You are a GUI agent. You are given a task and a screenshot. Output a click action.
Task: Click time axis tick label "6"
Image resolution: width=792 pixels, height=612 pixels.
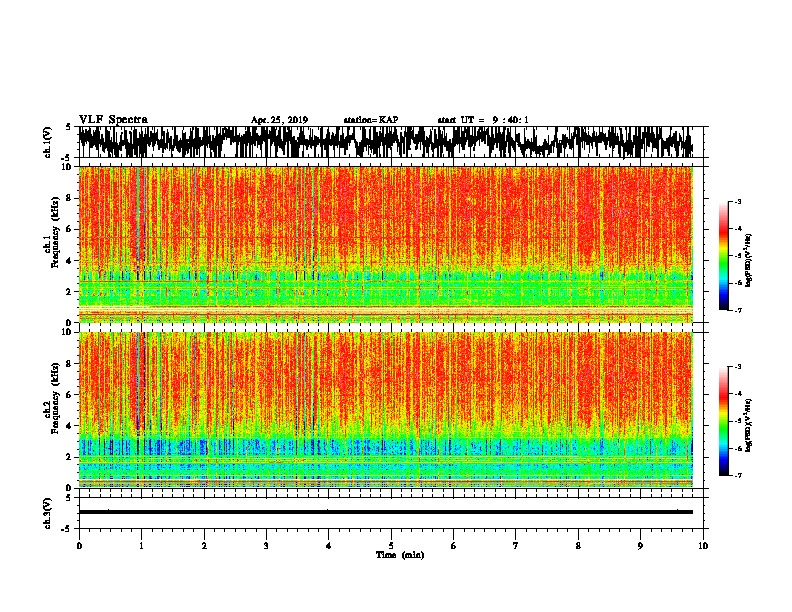coord(454,546)
